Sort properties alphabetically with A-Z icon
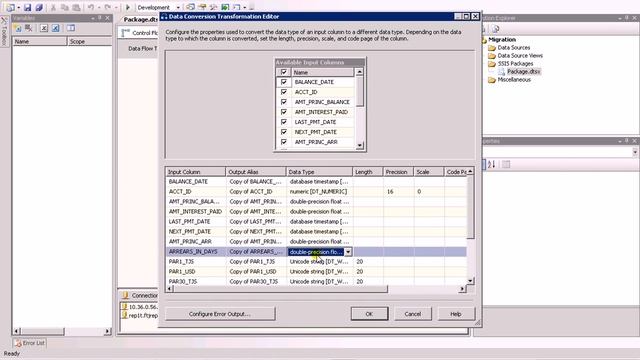640x360 pixels. [491, 164]
